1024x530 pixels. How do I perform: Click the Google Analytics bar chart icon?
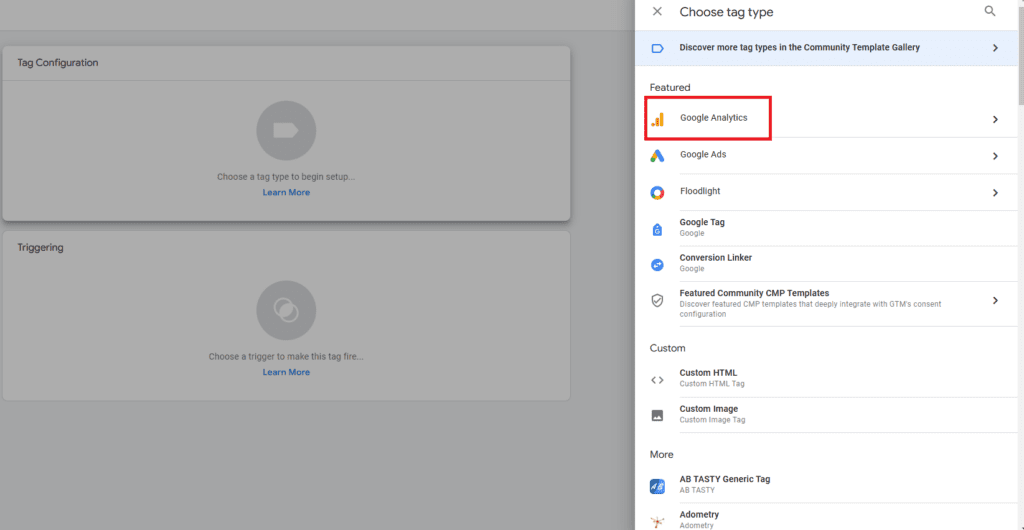[658, 119]
